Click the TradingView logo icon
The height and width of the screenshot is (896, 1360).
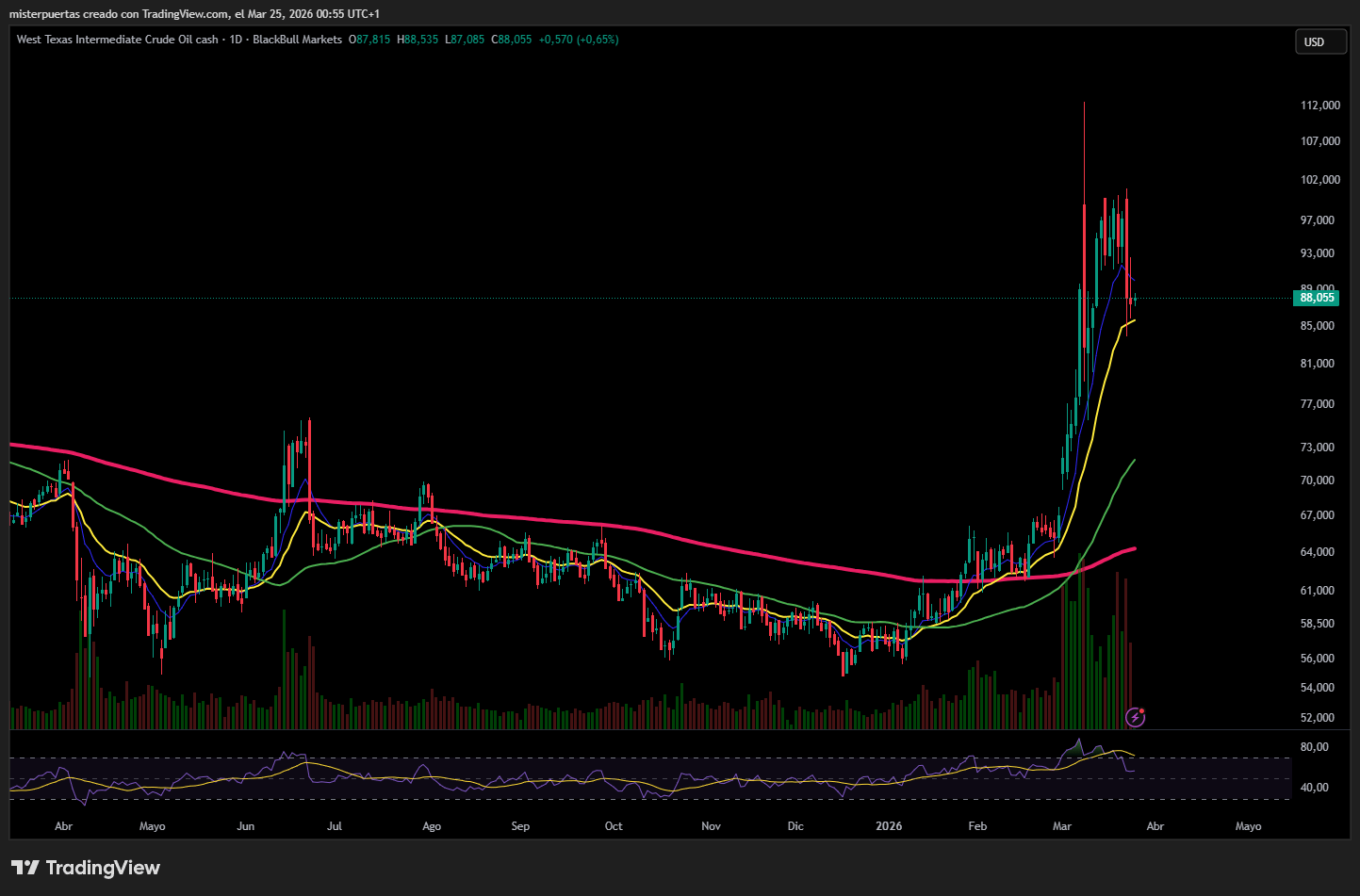click(25, 868)
